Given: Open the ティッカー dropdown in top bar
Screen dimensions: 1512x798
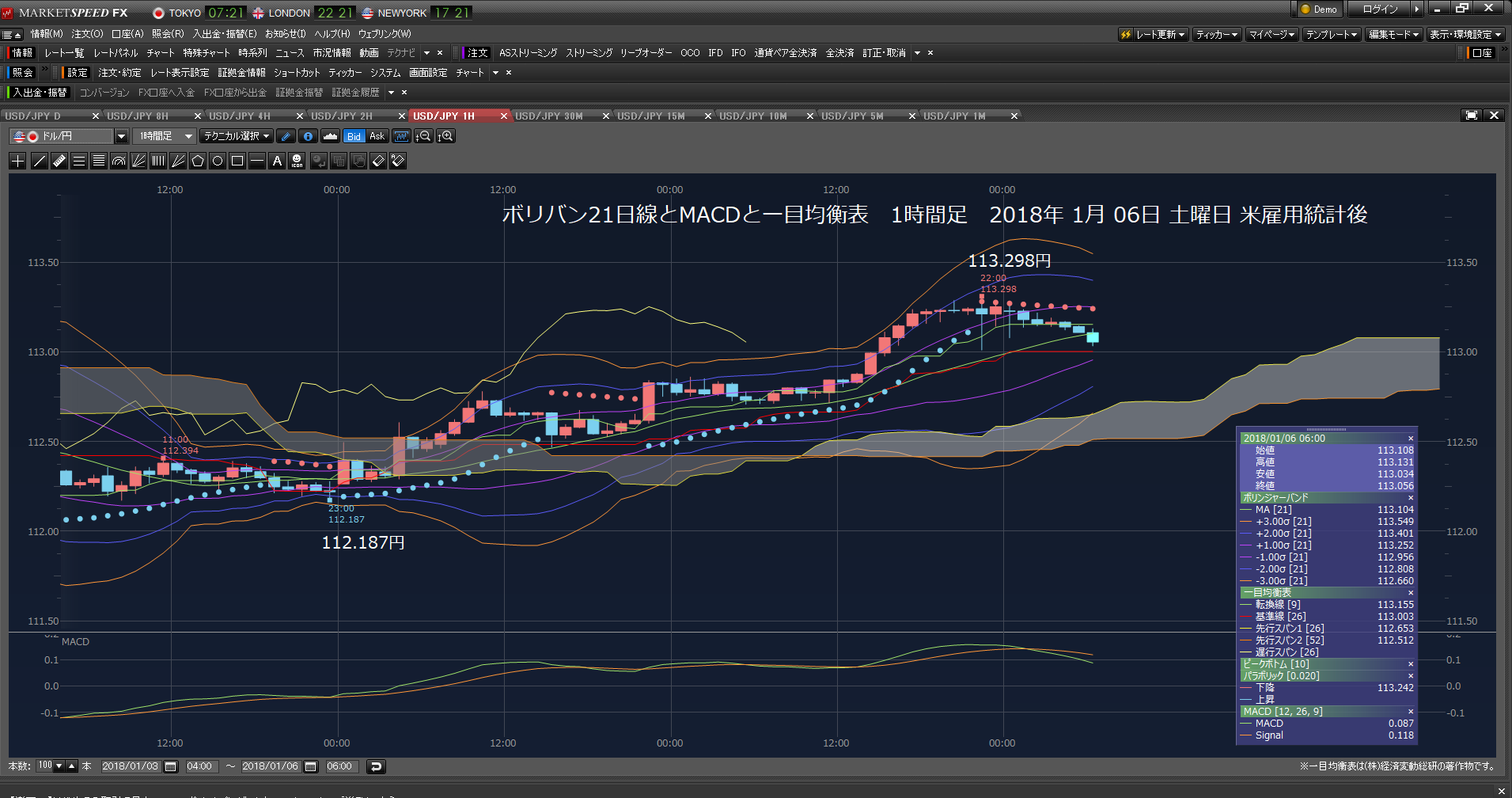Looking at the screenshot, I should coord(1217,35).
